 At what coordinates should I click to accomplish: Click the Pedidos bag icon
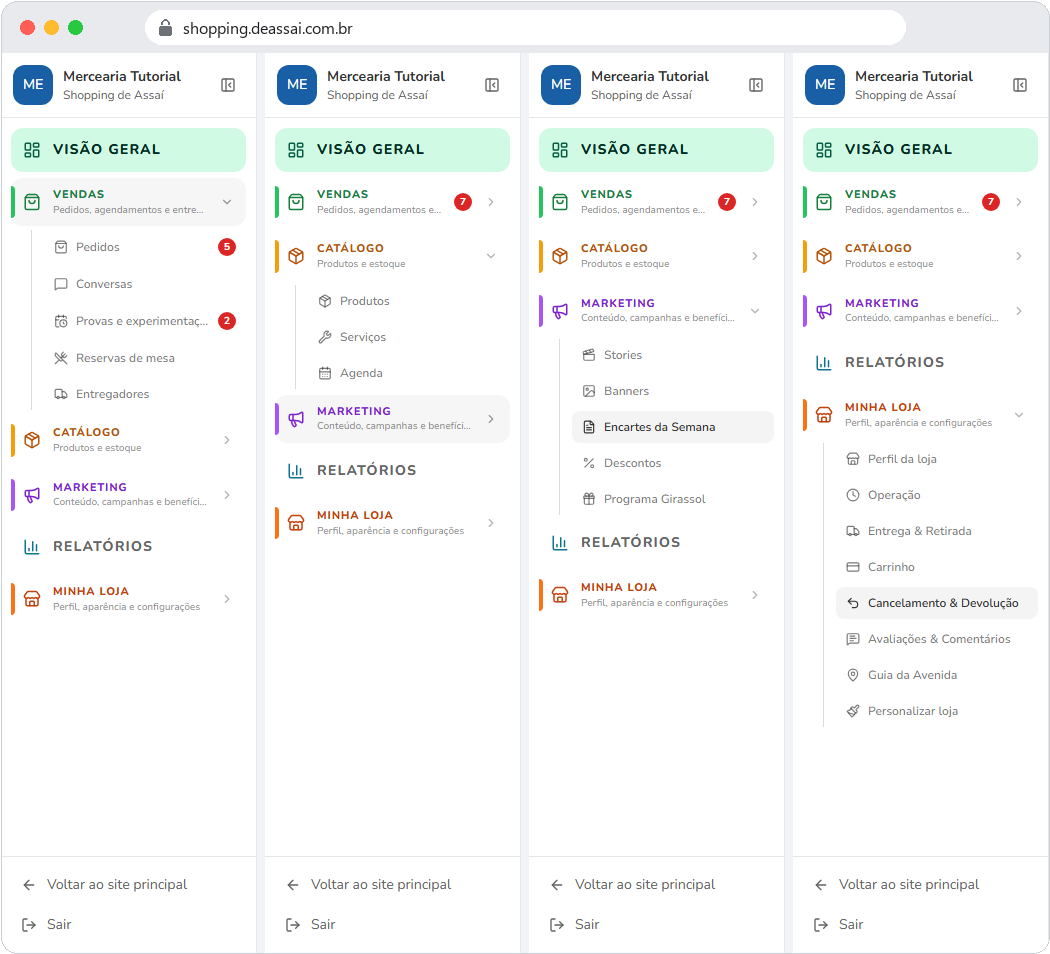click(61, 247)
